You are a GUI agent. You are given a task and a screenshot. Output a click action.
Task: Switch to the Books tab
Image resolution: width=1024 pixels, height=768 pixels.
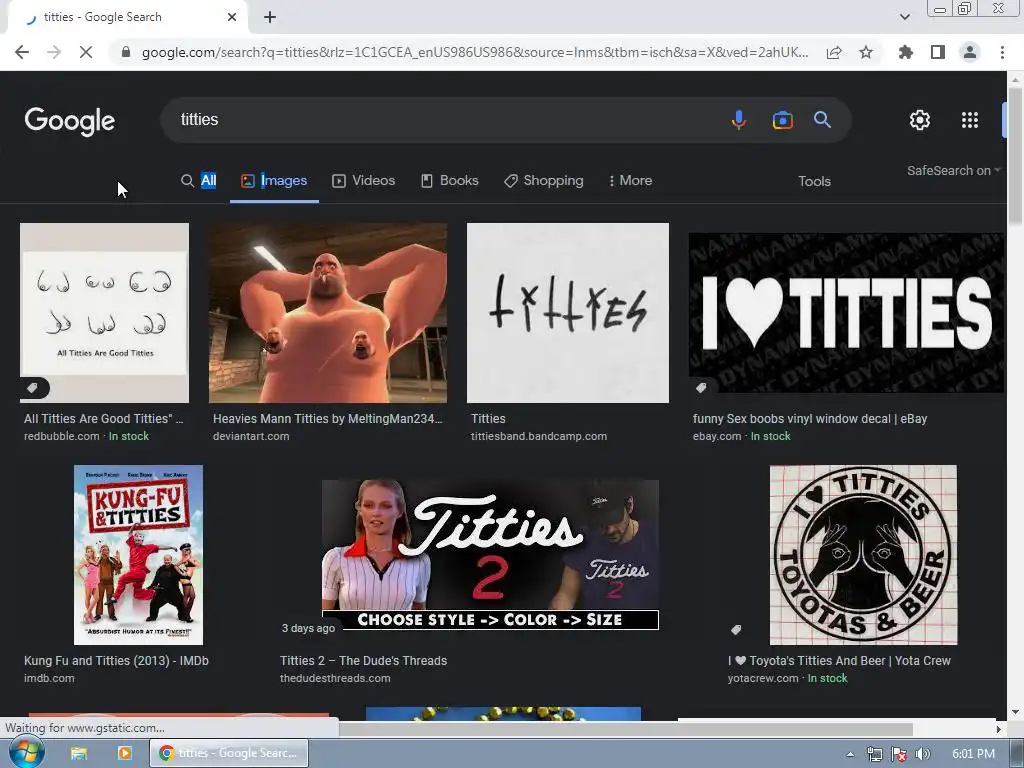coord(450,181)
